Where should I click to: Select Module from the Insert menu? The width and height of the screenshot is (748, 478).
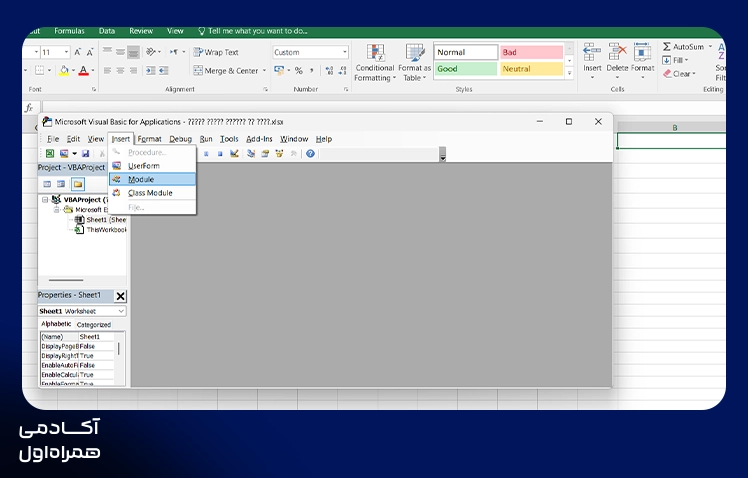click(x=152, y=179)
